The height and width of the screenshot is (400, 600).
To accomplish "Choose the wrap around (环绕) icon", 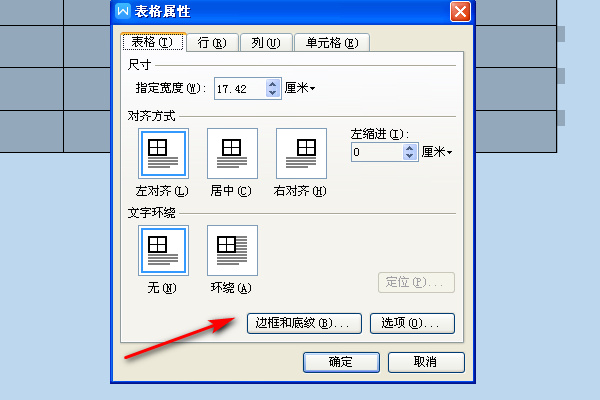I will click(232, 250).
